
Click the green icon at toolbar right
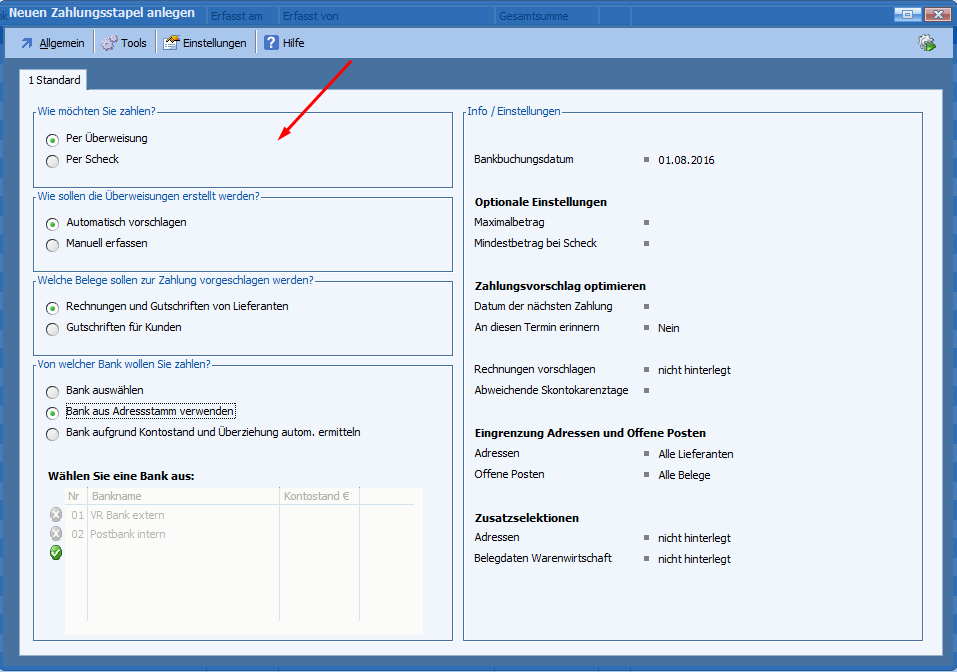point(926,43)
